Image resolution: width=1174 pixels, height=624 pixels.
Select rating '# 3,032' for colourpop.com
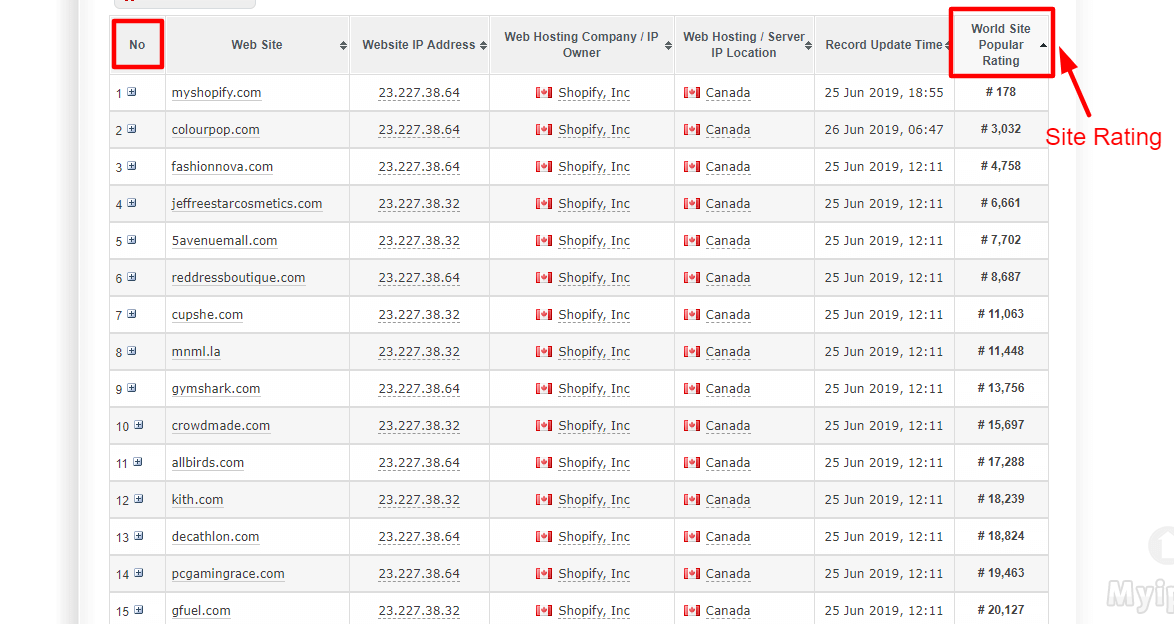click(x=1001, y=129)
